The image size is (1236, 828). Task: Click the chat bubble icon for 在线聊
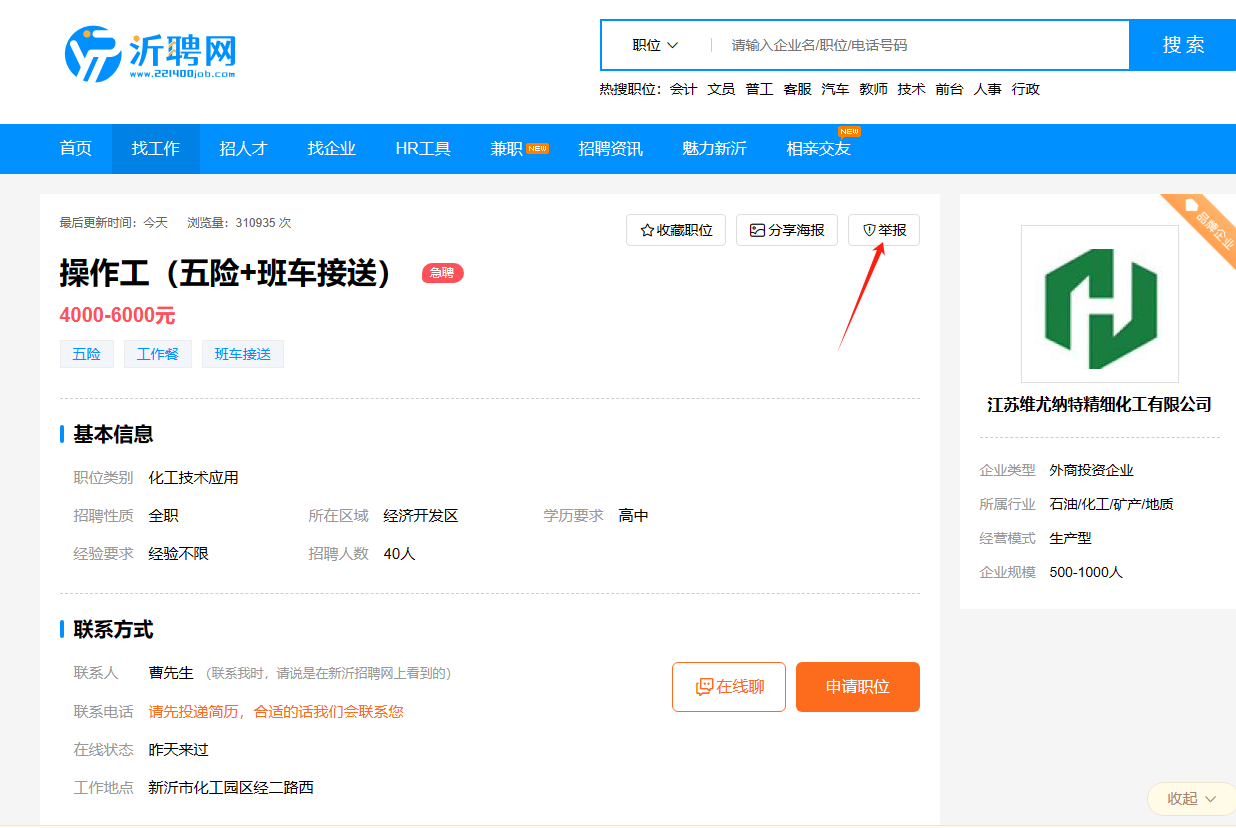coord(704,687)
